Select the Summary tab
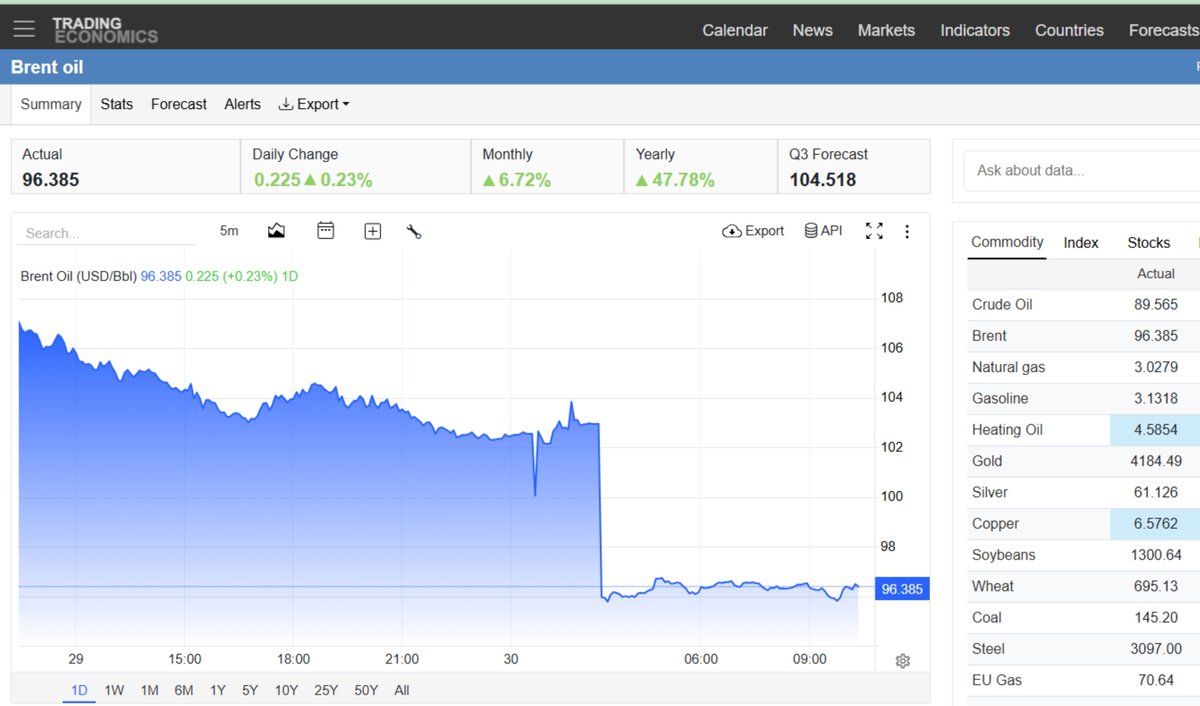The width and height of the screenshot is (1200, 706). pos(51,104)
